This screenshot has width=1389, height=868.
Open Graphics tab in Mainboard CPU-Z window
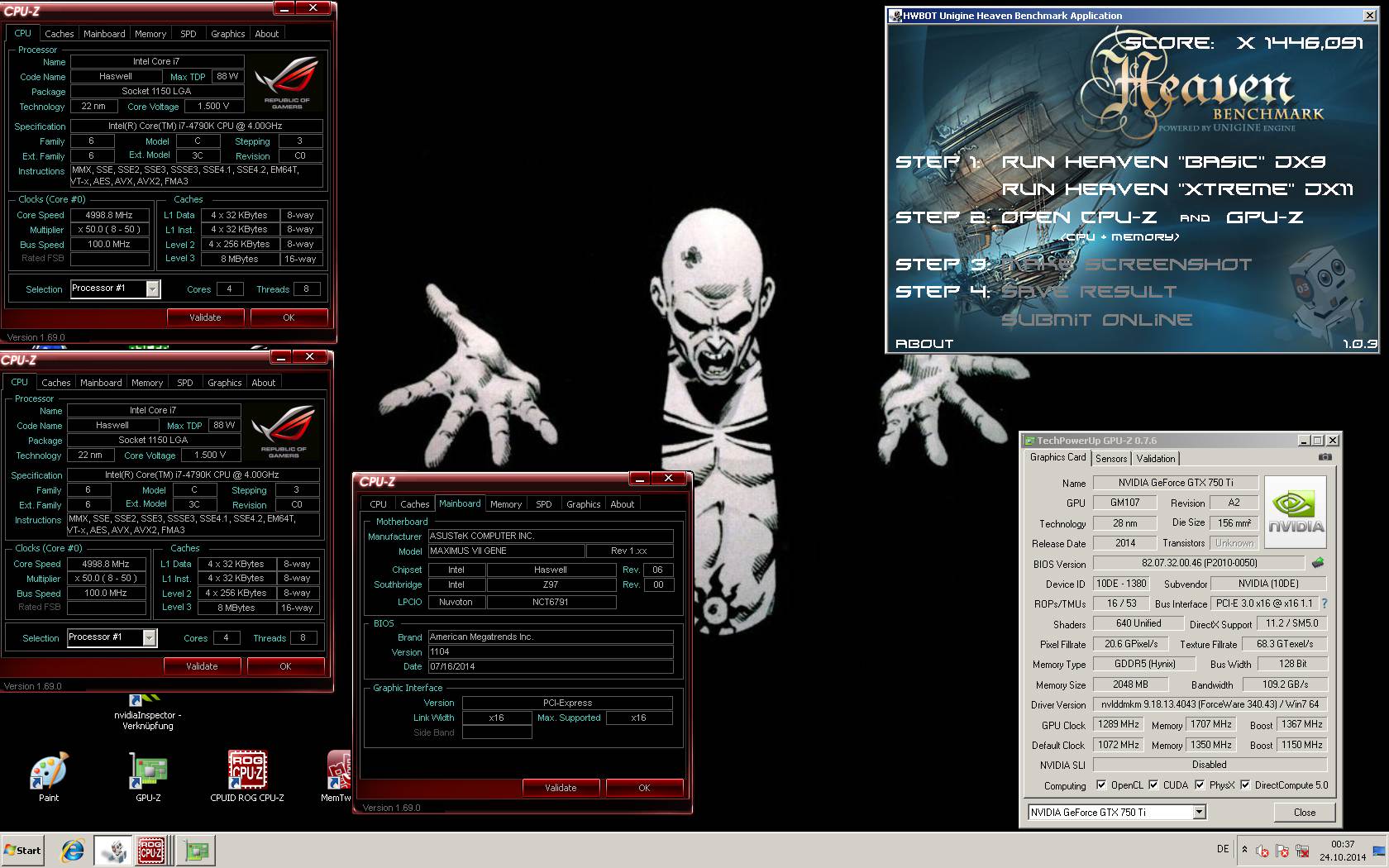pos(583,504)
